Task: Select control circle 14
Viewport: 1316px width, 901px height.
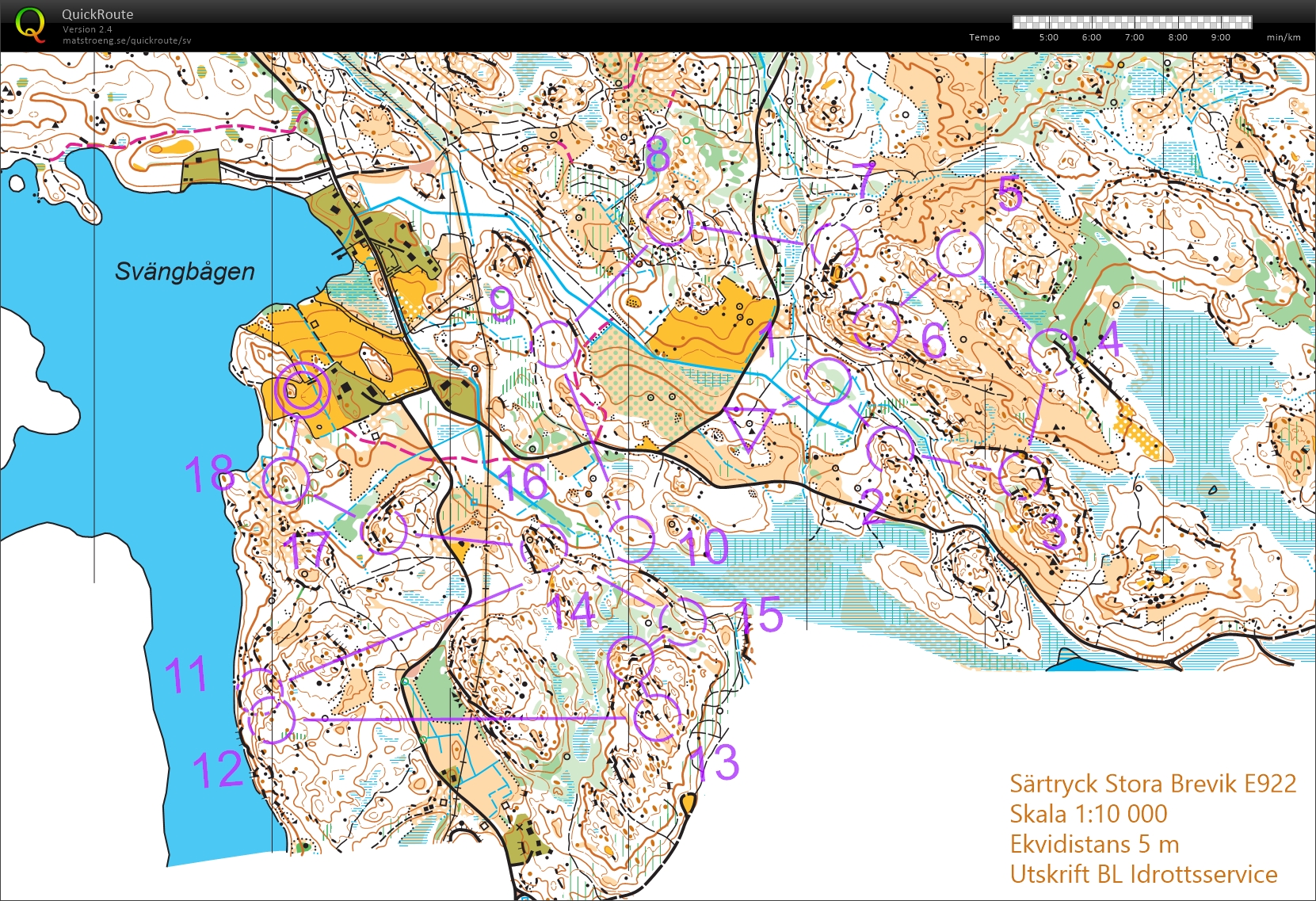Action: pos(631,659)
